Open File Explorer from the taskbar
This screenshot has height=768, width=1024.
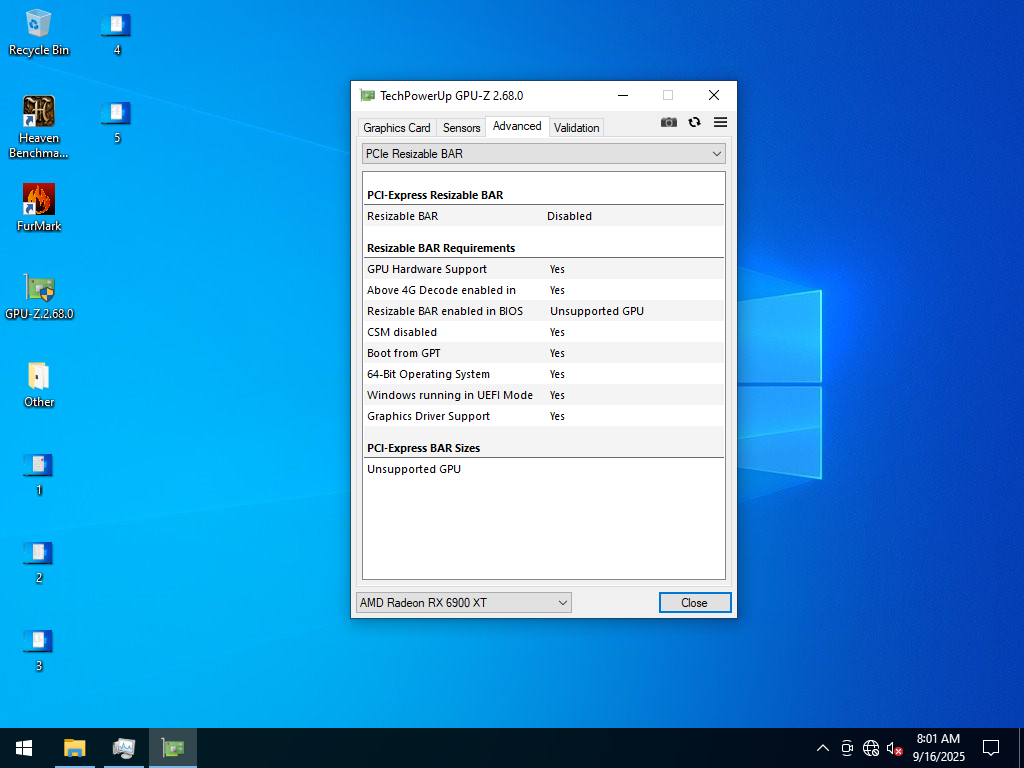click(x=74, y=748)
